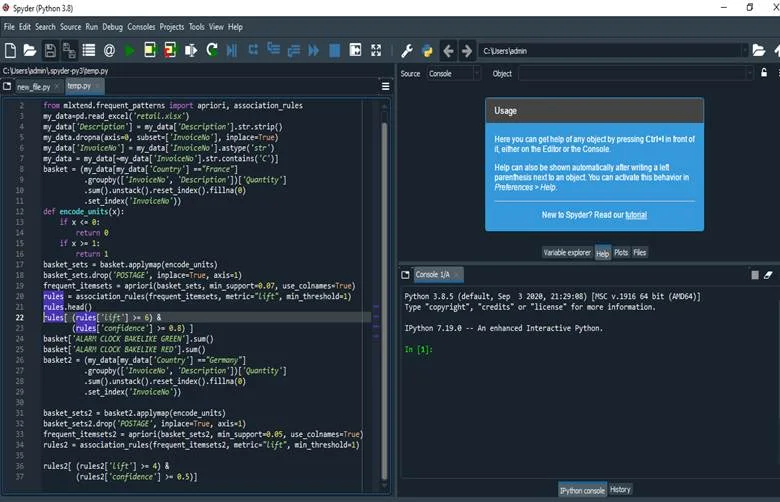Viewport: 780px width, 502px height.
Task: Toggle Help pane lock icon
Action: 764,73
